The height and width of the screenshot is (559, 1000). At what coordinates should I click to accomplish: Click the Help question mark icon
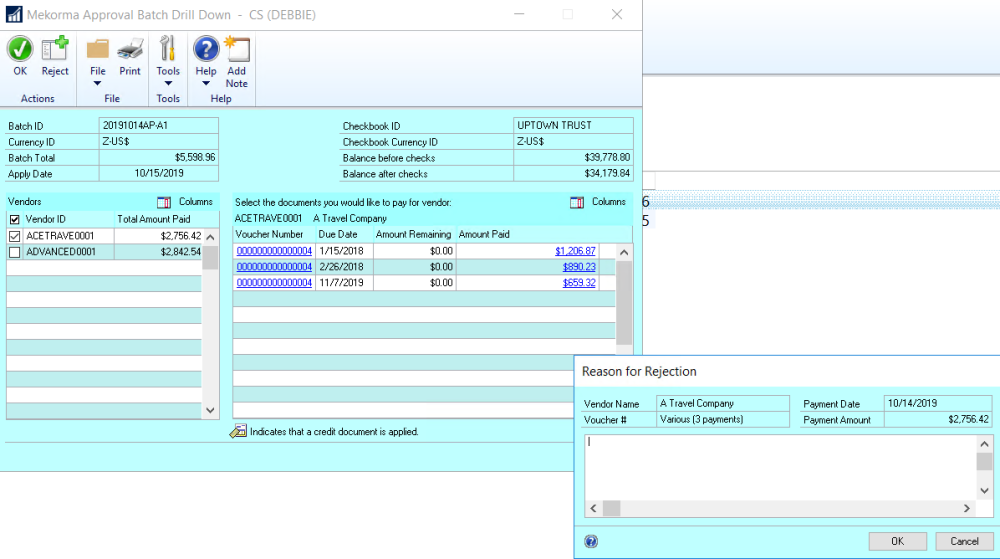pyautogui.click(x=206, y=49)
